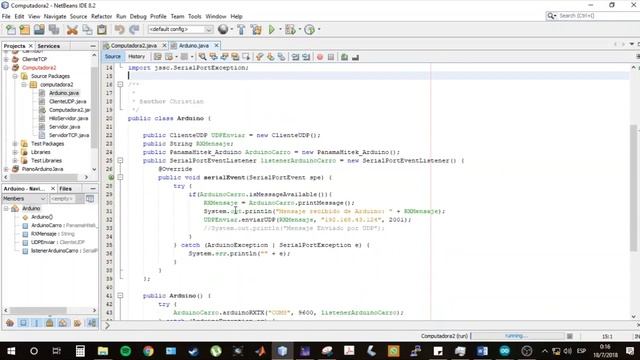Image resolution: width=640 pixels, height=360 pixels.
Task: Click the Find Selection magnifier in the editor toolbar
Action: (202, 57)
